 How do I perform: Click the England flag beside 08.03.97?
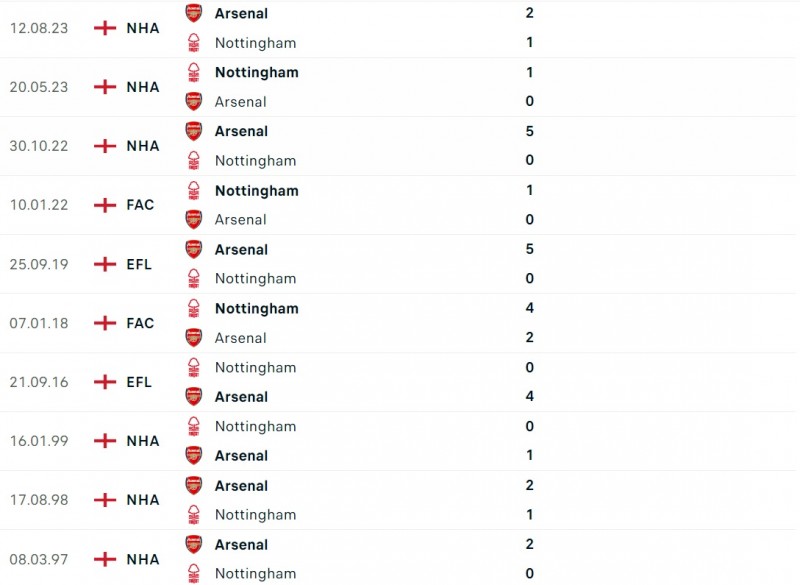point(105,559)
